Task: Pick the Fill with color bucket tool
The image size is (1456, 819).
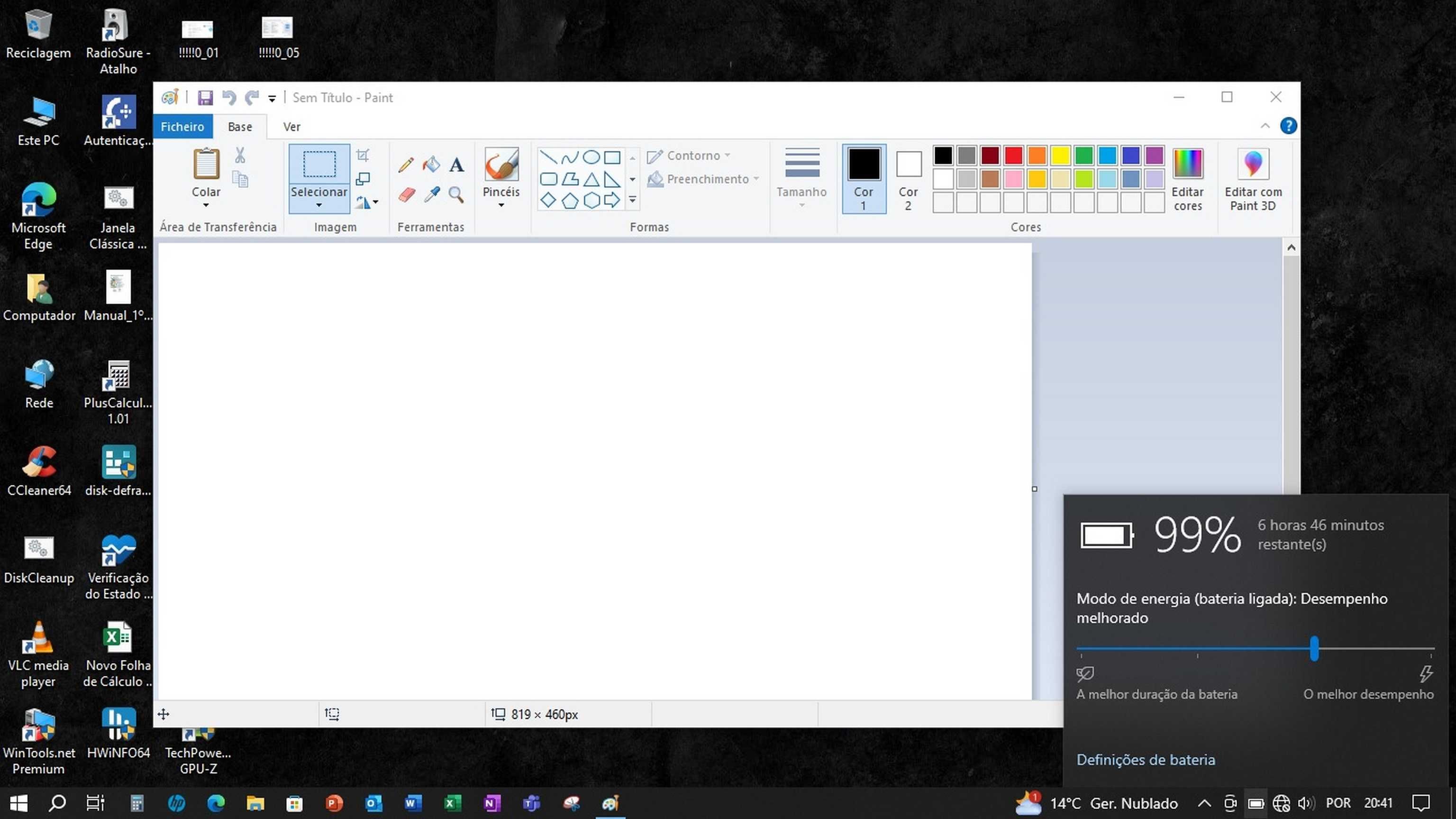Action: [431, 165]
